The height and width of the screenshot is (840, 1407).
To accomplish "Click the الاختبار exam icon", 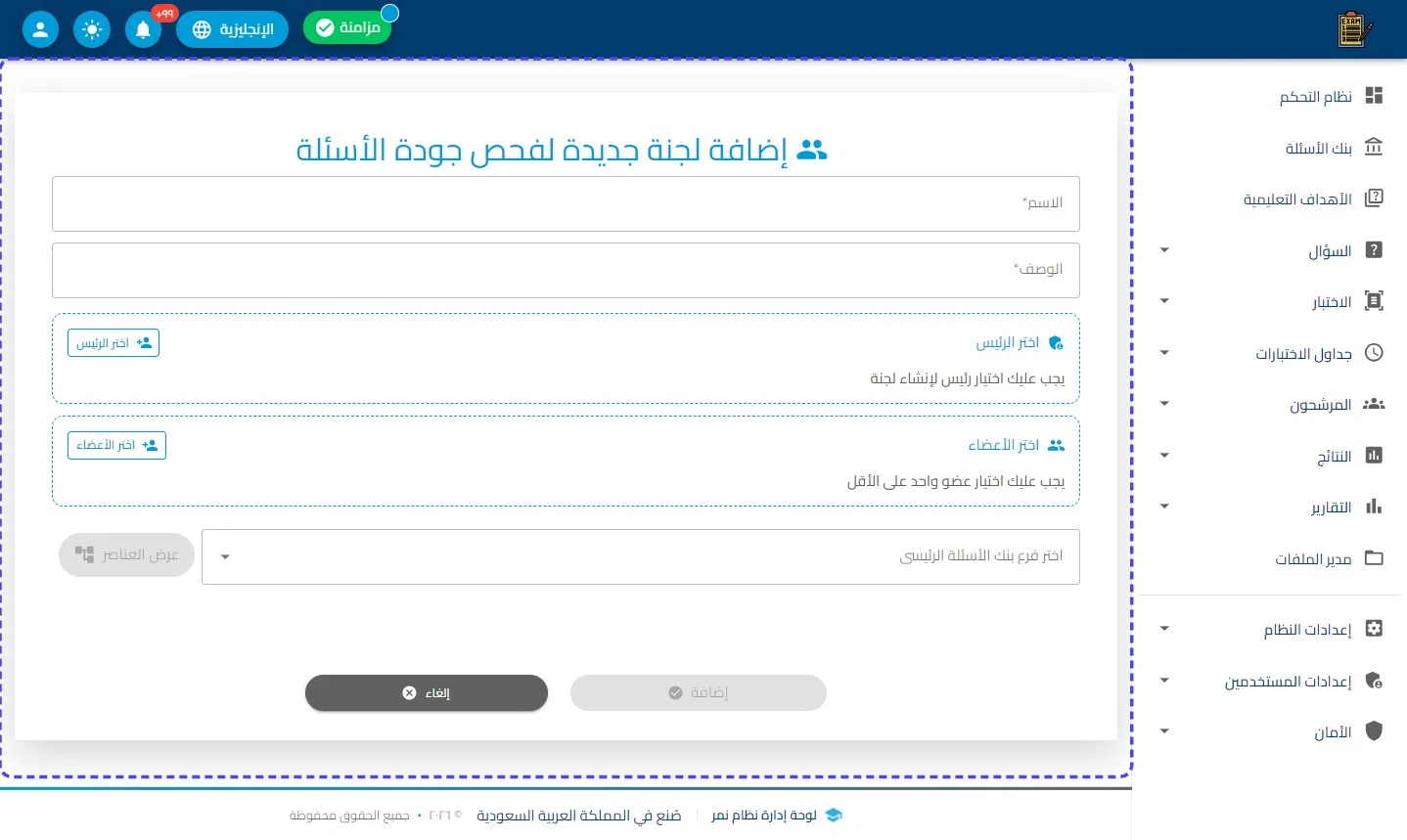I will pyautogui.click(x=1374, y=301).
